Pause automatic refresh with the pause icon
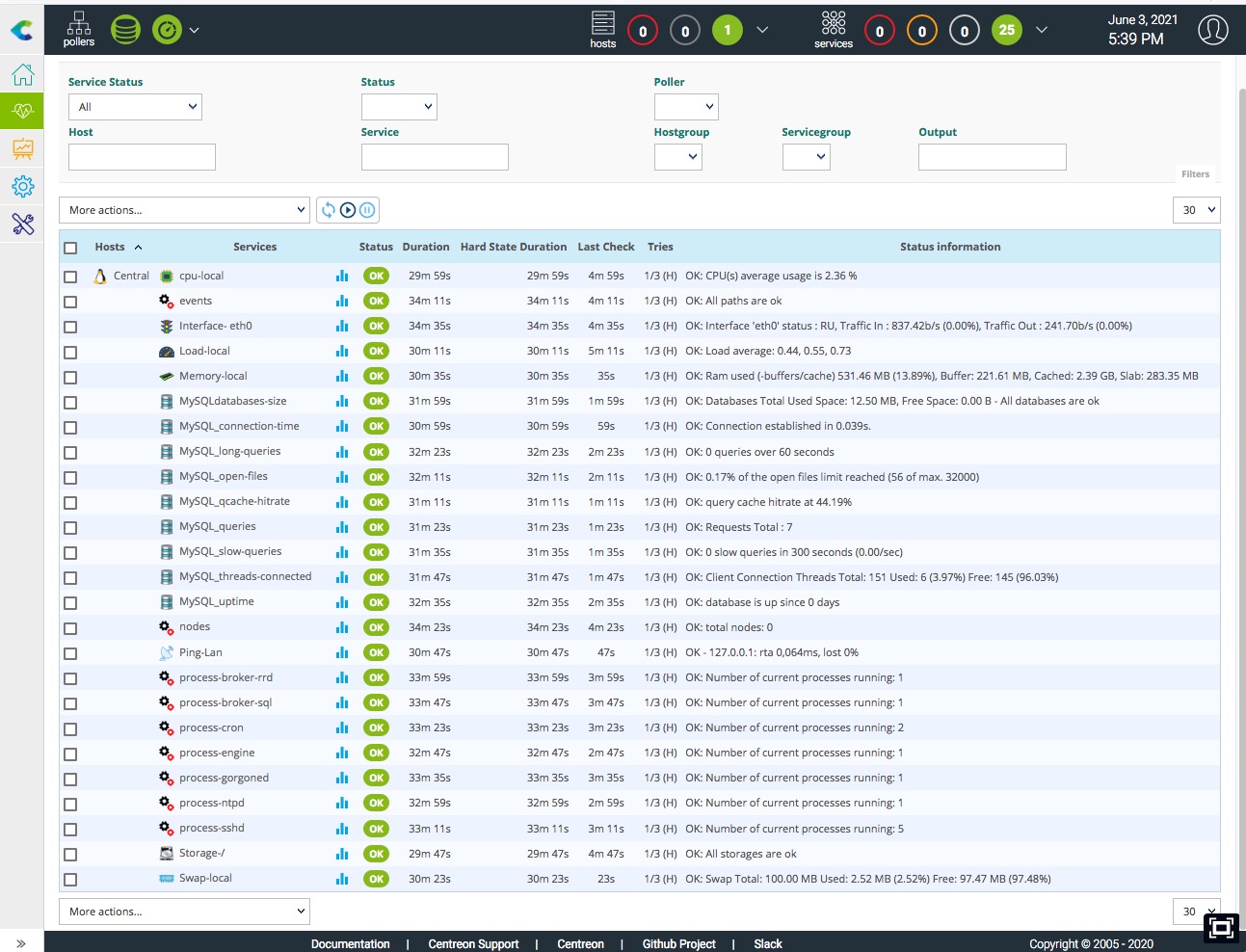 [x=367, y=210]
